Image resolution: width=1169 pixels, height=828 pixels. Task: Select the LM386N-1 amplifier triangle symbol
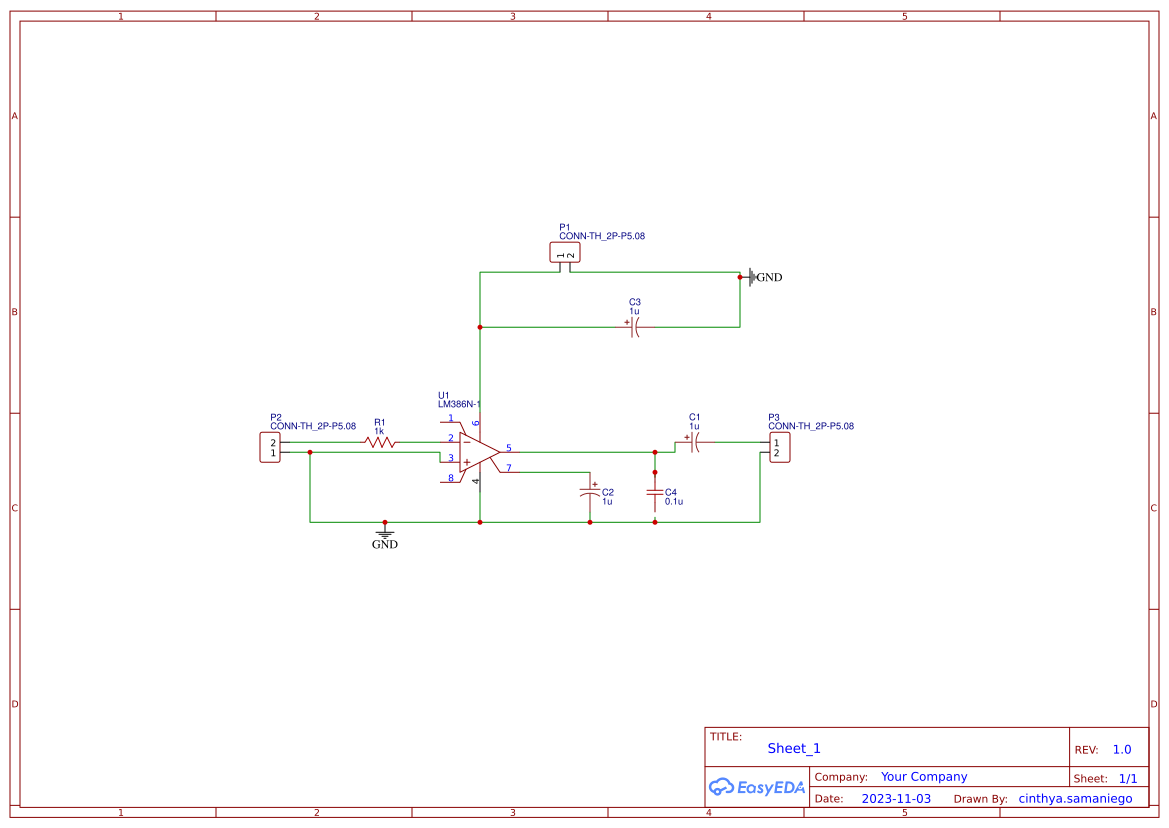[479, 452]
